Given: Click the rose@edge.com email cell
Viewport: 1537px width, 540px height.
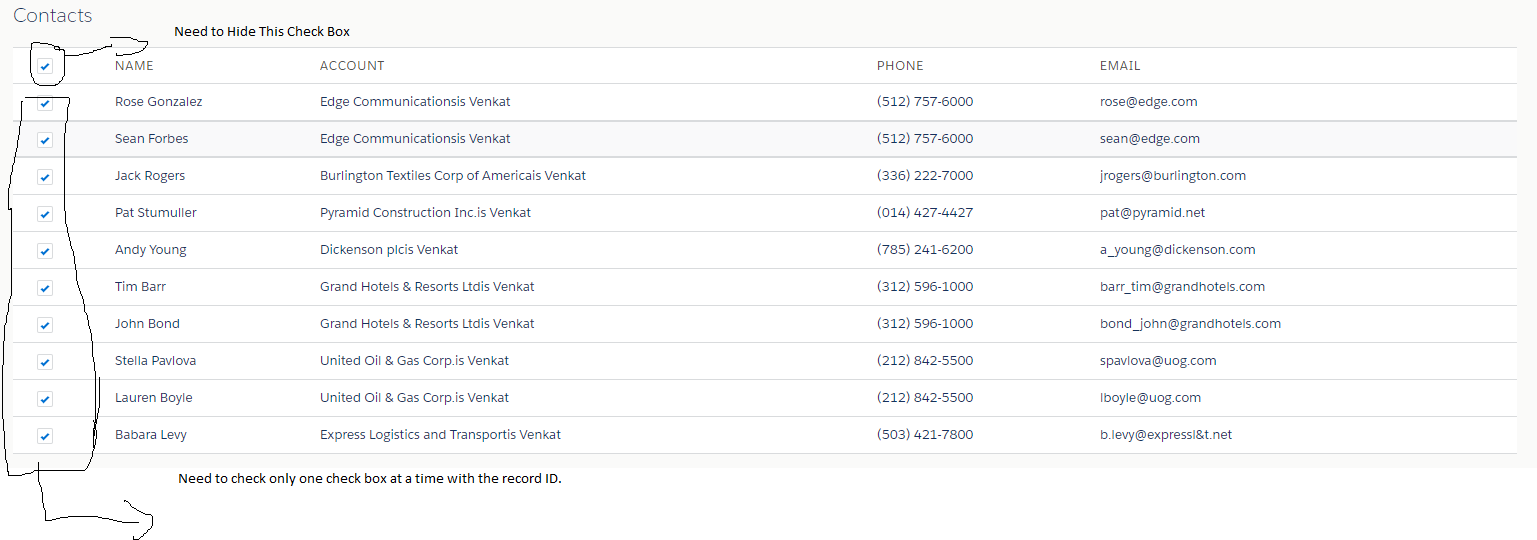Looking at the screenshot, I should [1148, 102].
